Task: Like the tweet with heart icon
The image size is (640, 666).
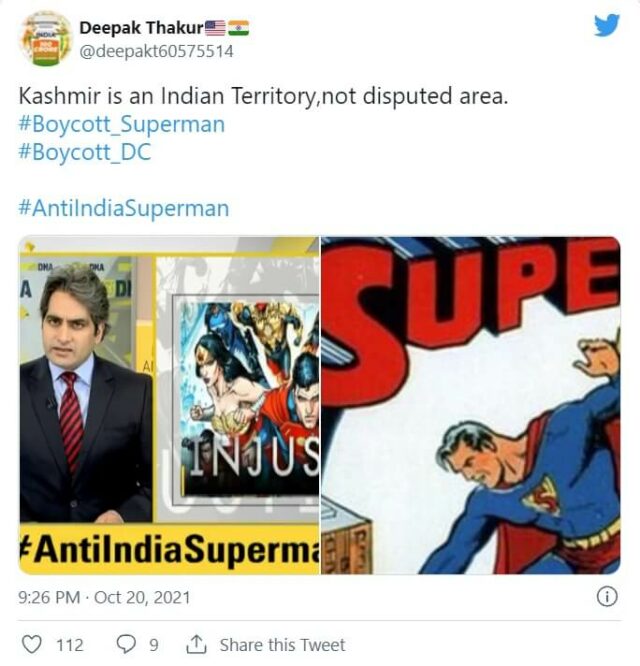Action: click(32, 644)
